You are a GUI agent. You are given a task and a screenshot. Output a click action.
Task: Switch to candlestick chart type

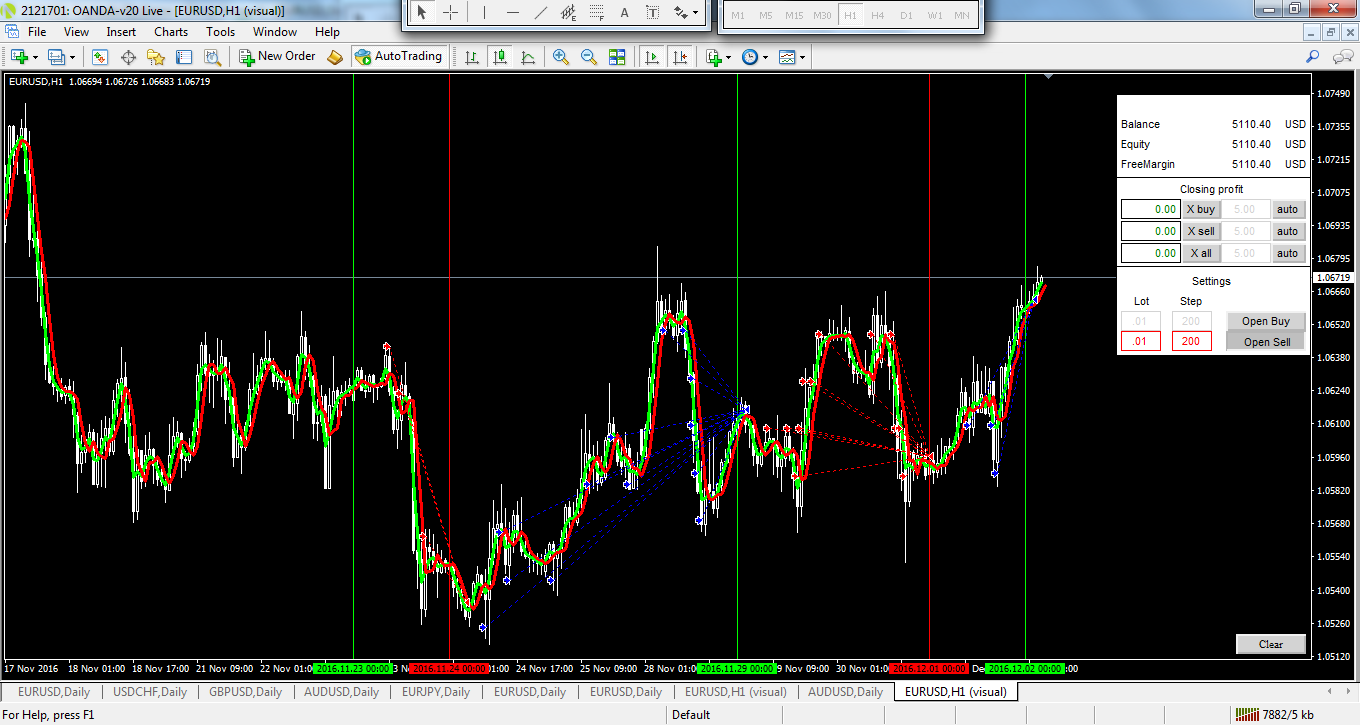pos(500,57)
